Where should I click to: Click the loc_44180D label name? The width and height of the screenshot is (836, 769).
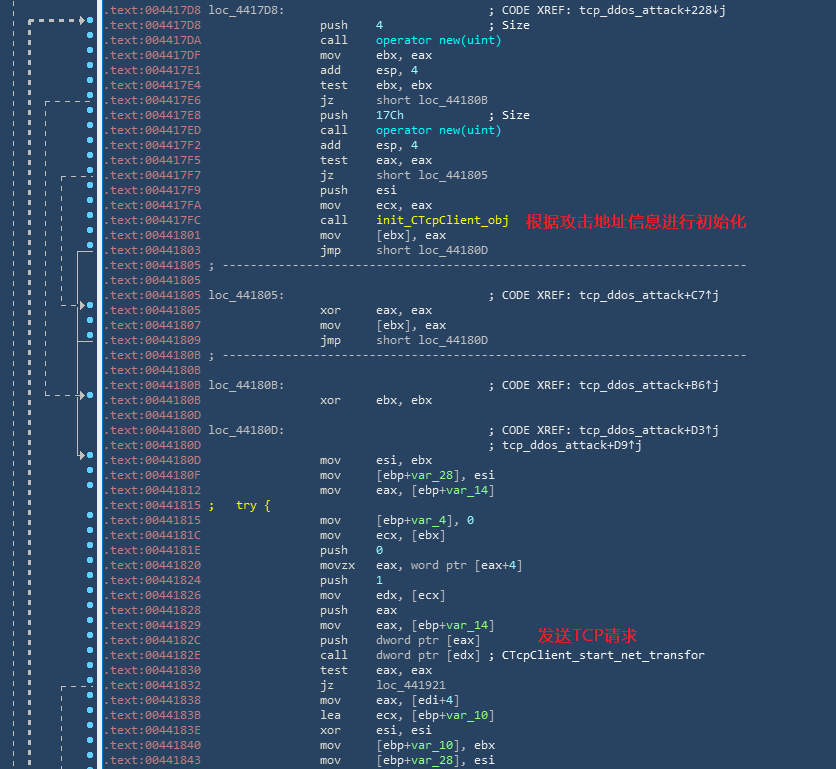[x=246, y=430]
